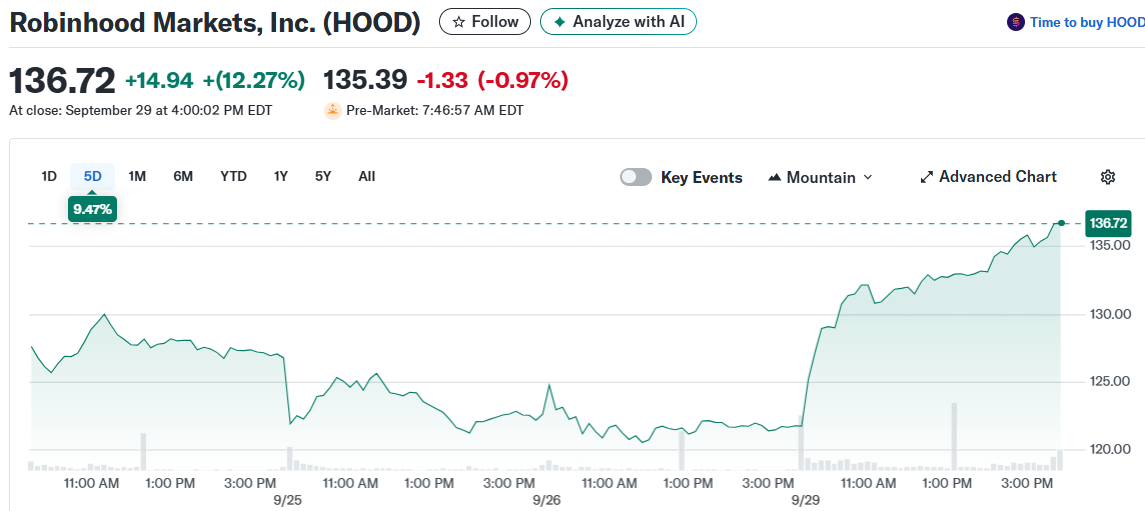Image resolution: width=1145 pixels, height=511 pixels.
Task: Click Analyze with AI button
Action: 618,22
